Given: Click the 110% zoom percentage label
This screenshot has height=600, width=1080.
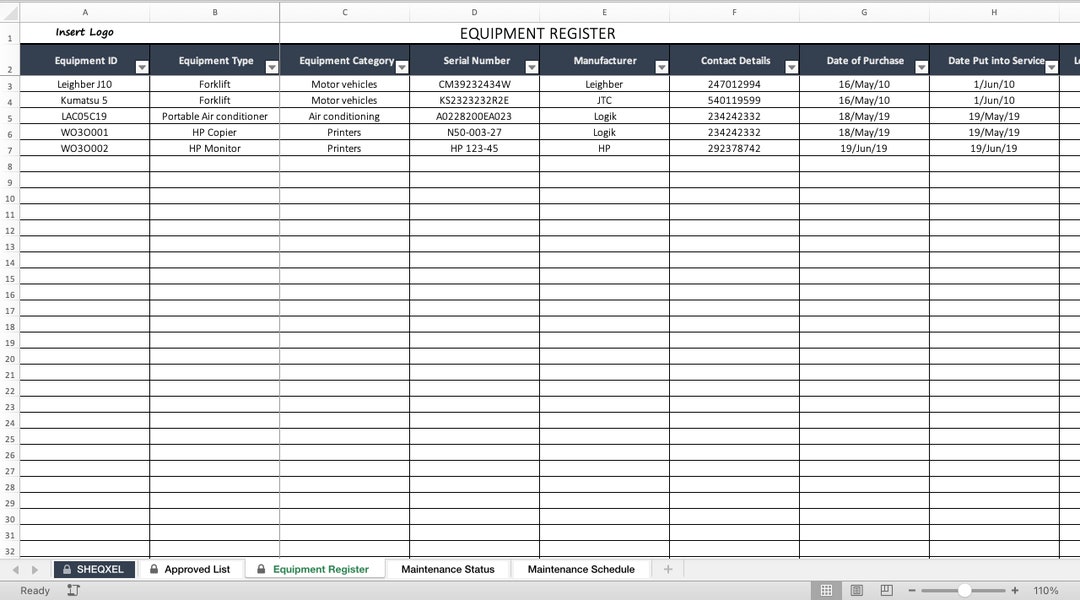Looking at the screenshot, I should [1046, 590].
